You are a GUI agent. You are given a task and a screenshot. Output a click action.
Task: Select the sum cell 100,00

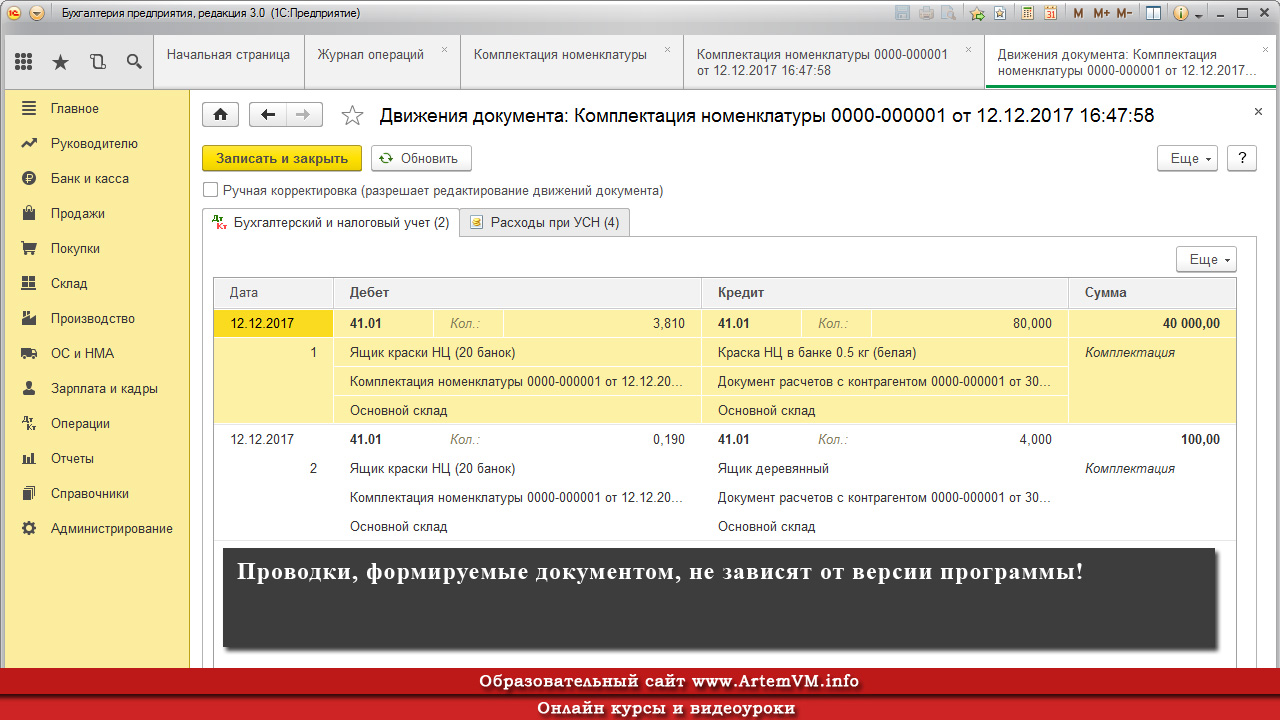1152,439
